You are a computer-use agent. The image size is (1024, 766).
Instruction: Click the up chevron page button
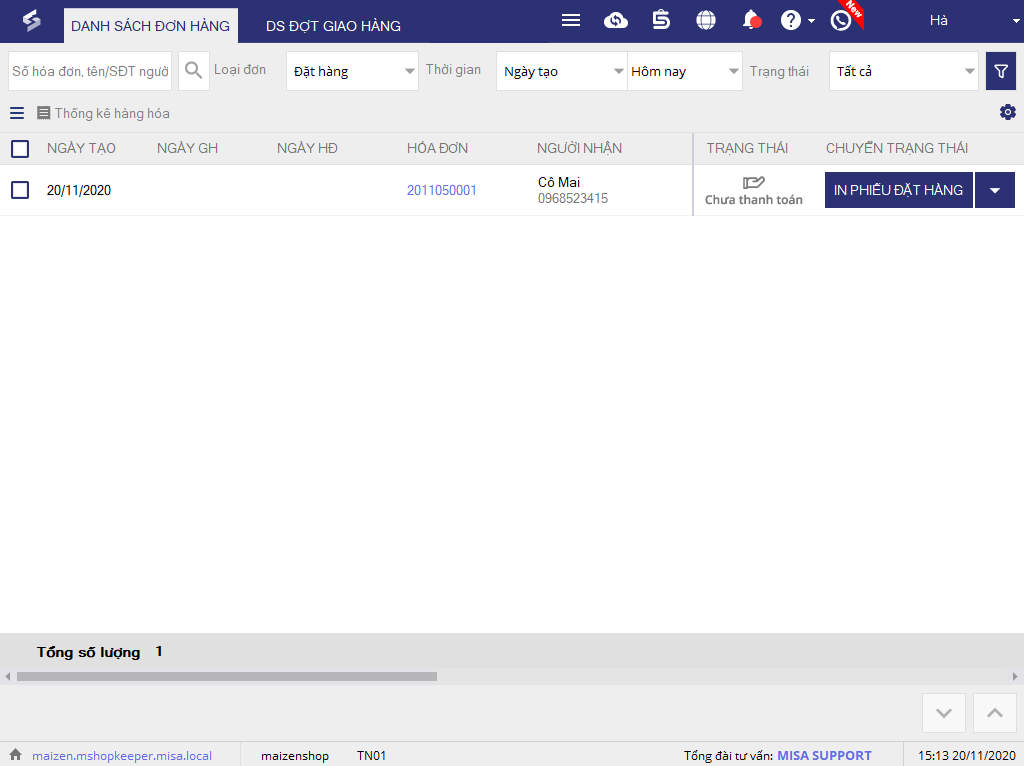(995, 712)
